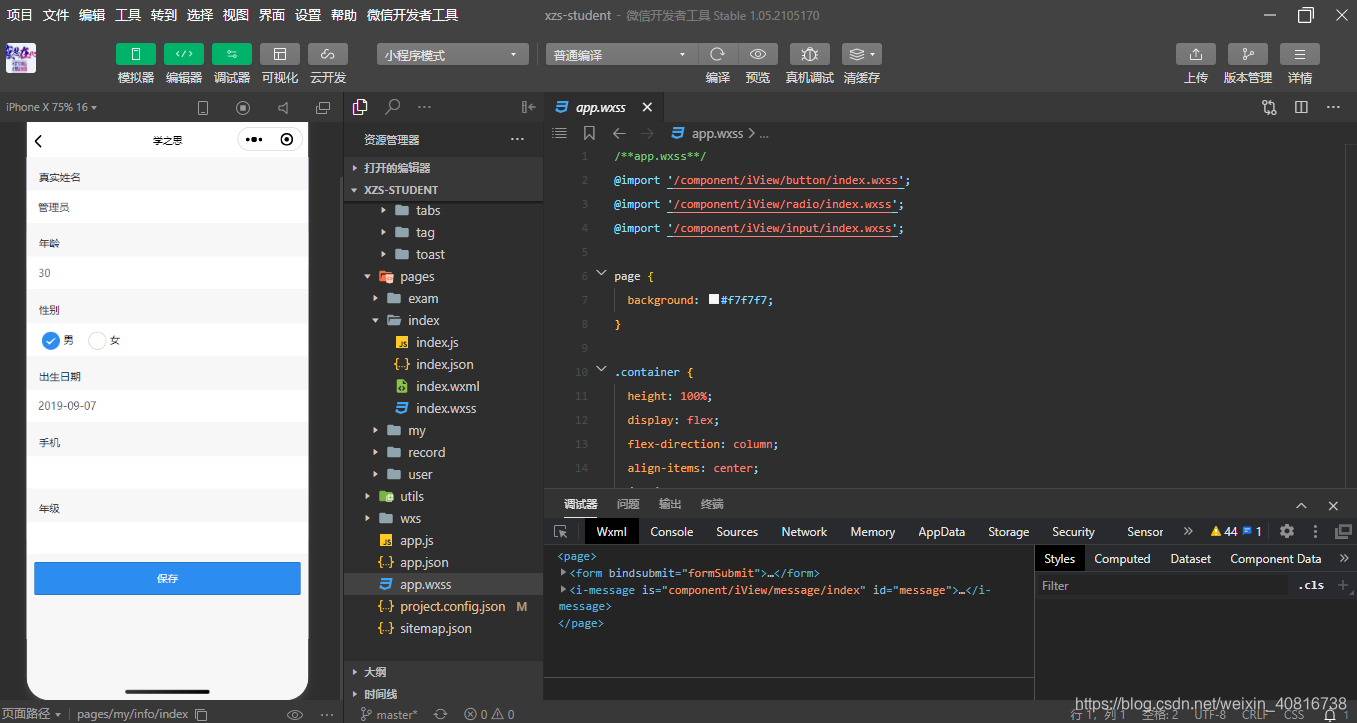Viewport: 1357px width, 723px height.
Task: Click the Preview eye icon
Action: click(x=758, y=54)
